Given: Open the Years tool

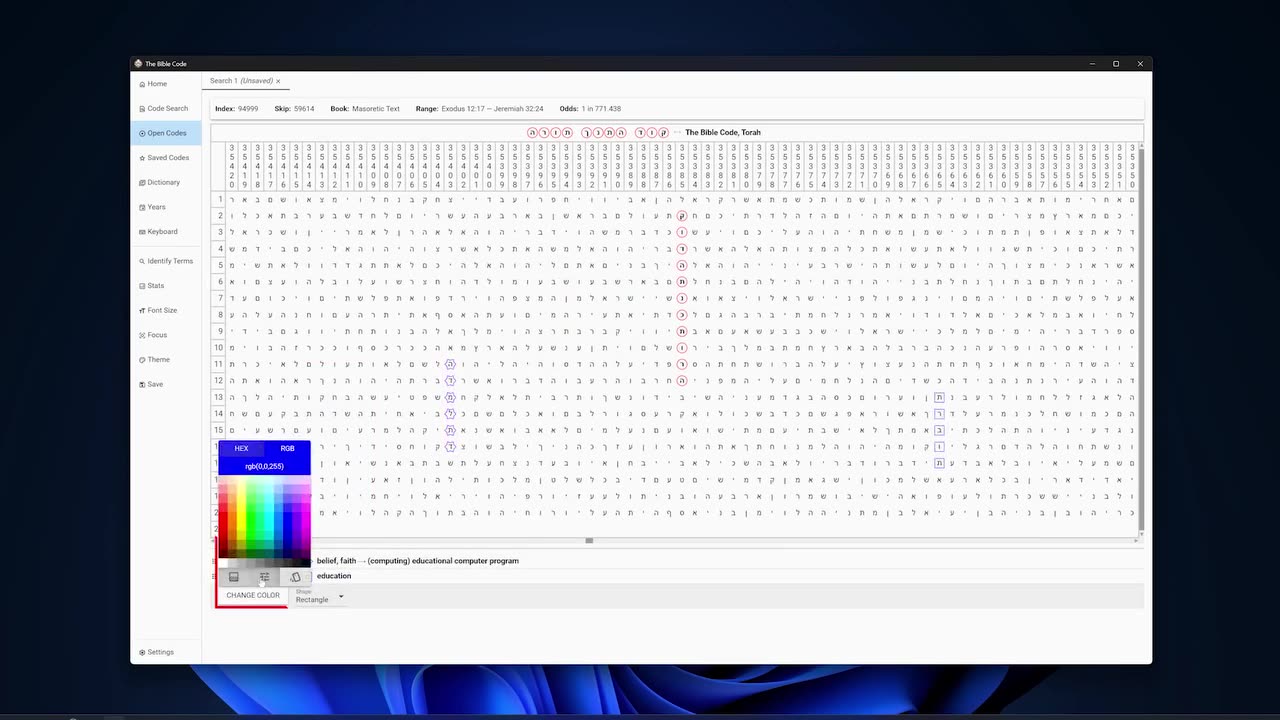Looking at the screenshot, I should [166, 207].
